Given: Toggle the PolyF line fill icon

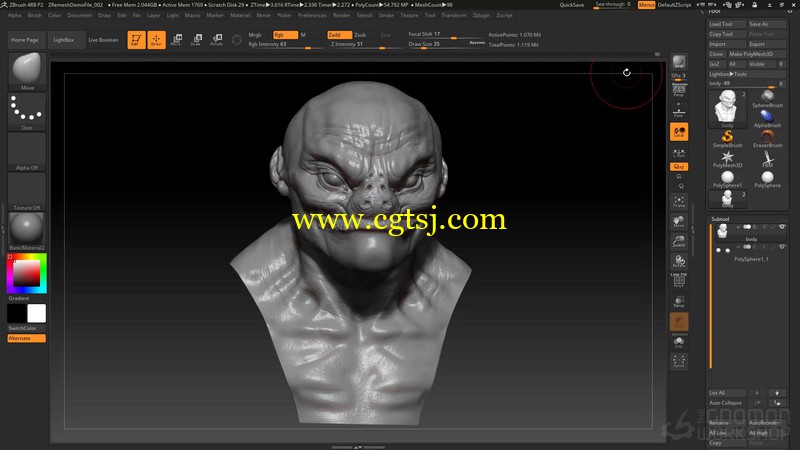Looking at the screenshot, I should coord(679,281).
